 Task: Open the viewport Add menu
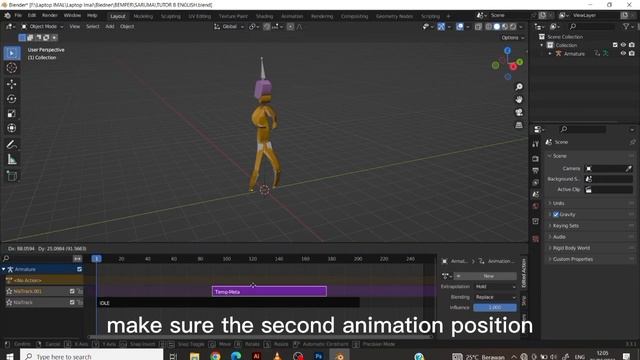pyautogui.click(x=110, y=27)
